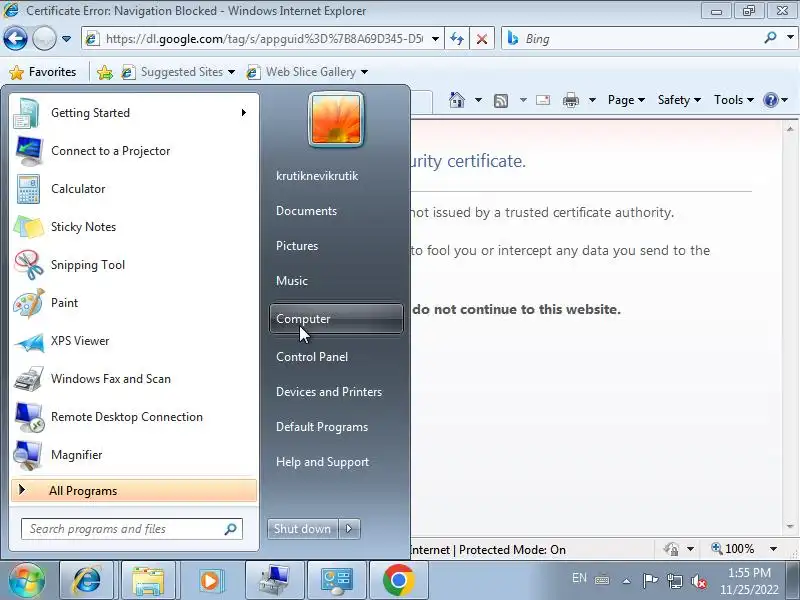
Task: Open the Snipping Tool
Action: [134, 265]
